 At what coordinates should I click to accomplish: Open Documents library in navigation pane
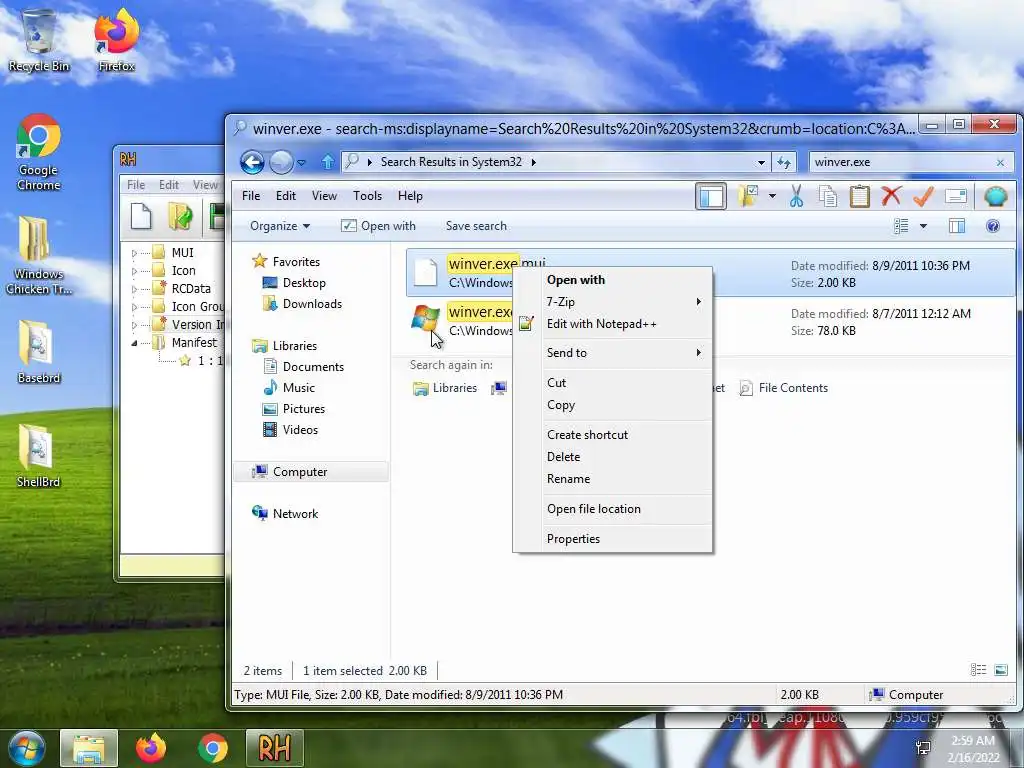(303, 366)
